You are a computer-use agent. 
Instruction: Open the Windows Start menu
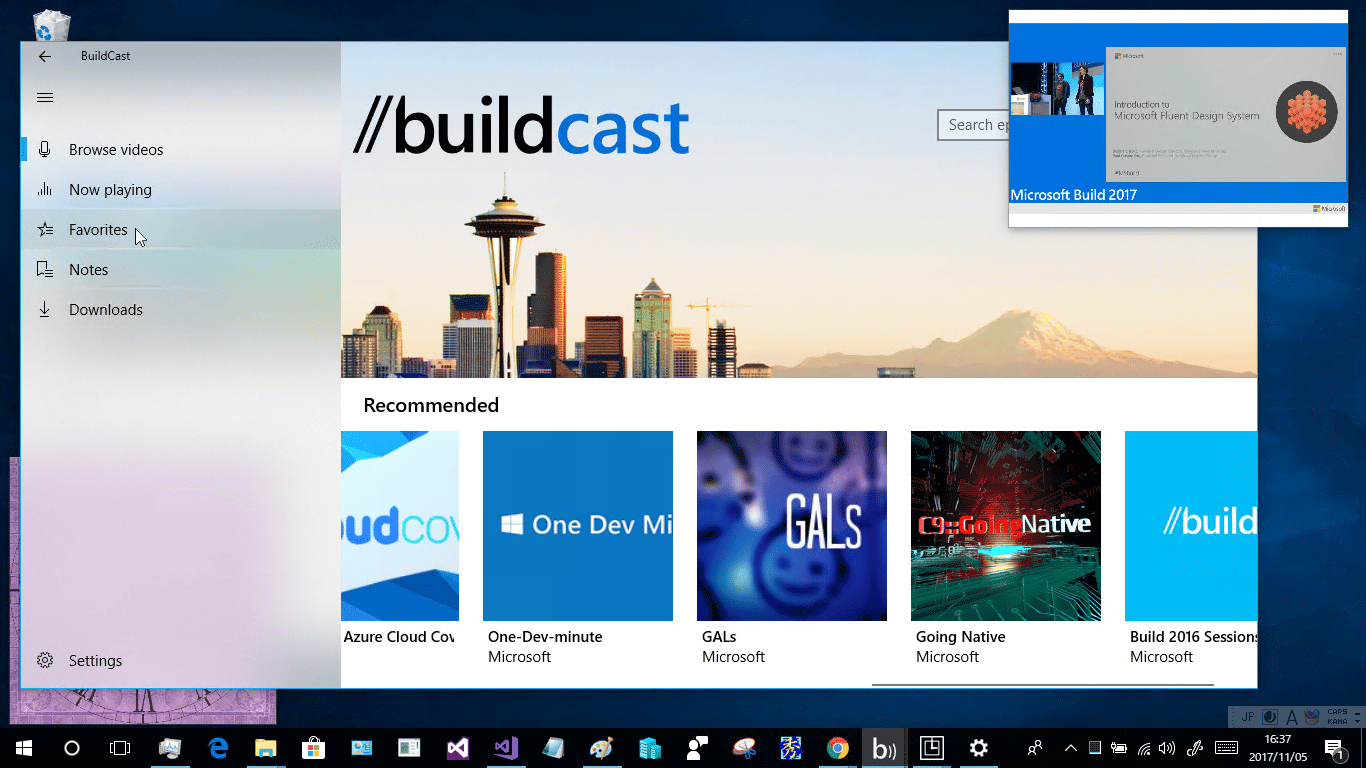coord(24,748)
